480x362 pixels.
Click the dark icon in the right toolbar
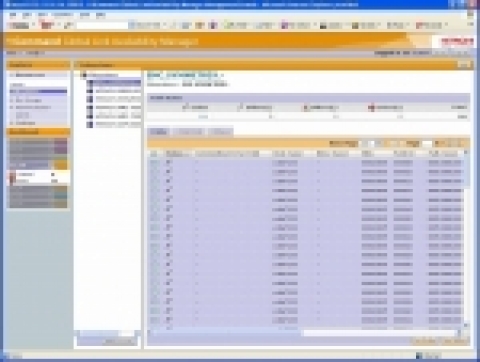pos(323,25)
